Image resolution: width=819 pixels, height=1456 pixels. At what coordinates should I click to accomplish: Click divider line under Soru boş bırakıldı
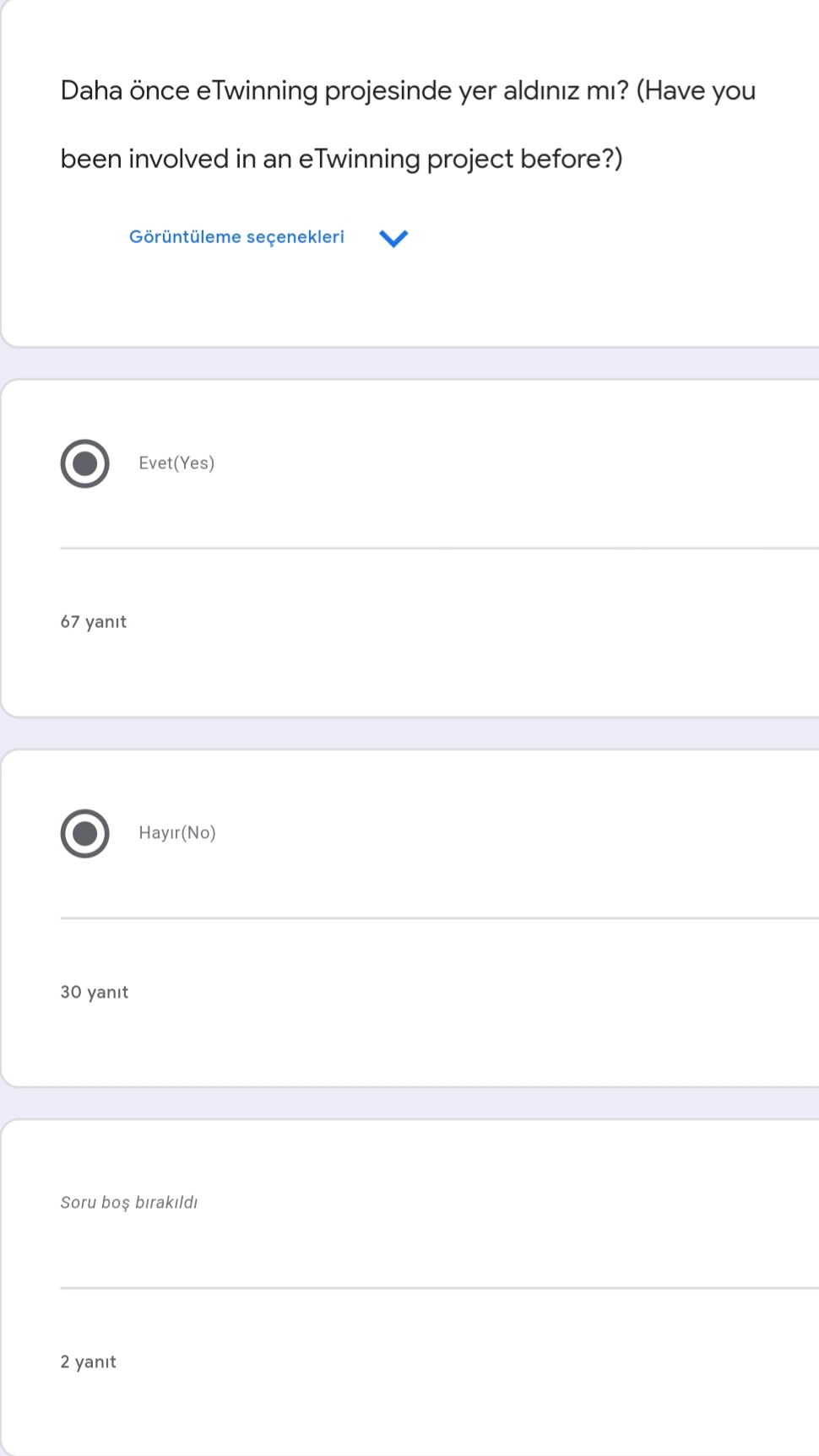coord(439,1288)
